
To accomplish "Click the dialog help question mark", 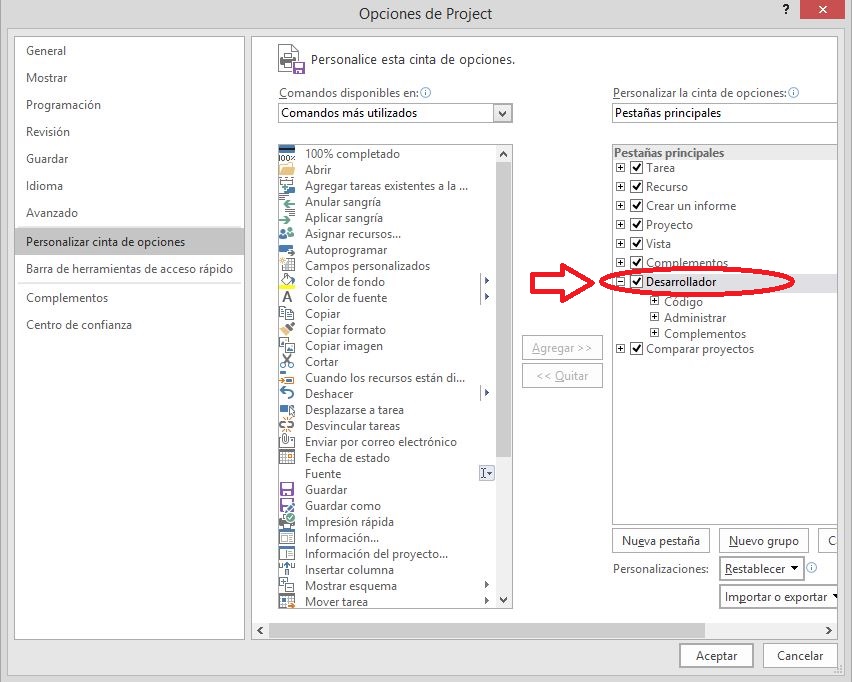I will pyautogui.click(x=786, y=9).
